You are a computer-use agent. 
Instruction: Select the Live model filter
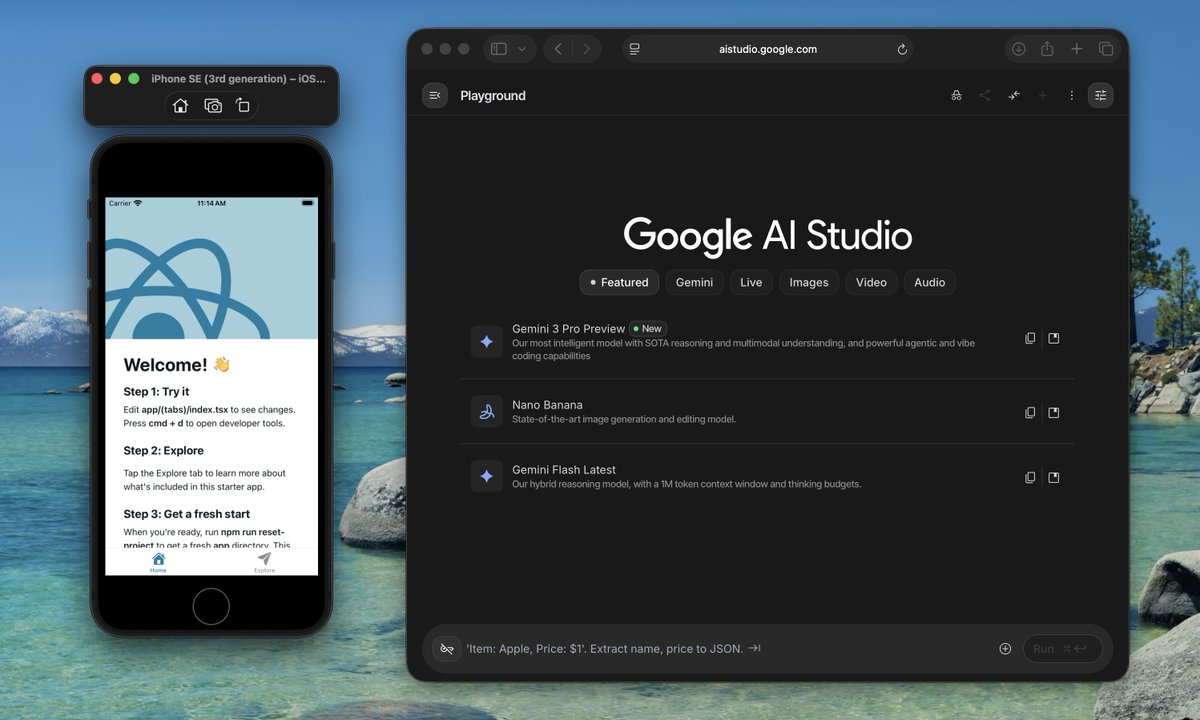coord(751,282)
